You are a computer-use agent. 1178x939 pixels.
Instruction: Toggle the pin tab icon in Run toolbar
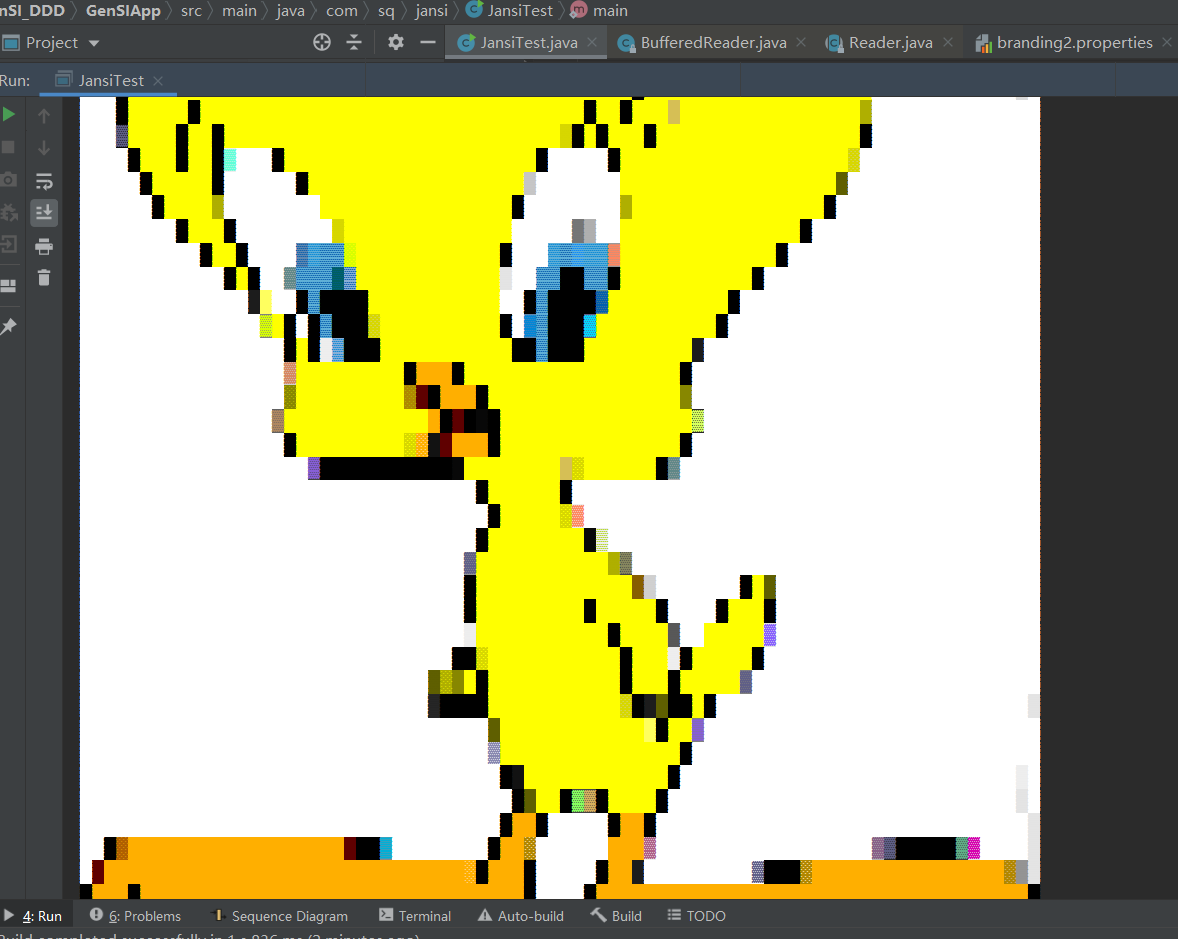click(x=8, y=326)
